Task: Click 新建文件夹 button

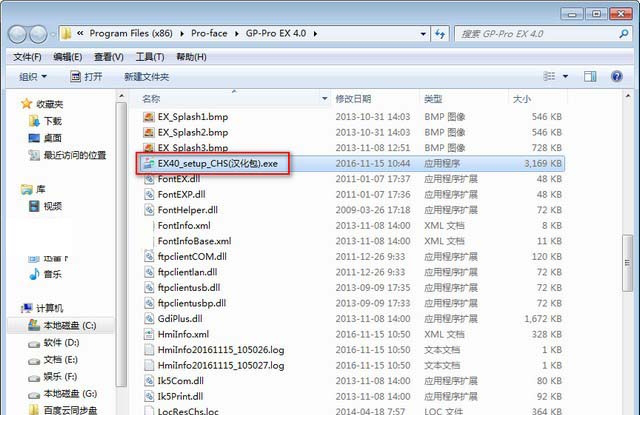Action: pos(147,76)
